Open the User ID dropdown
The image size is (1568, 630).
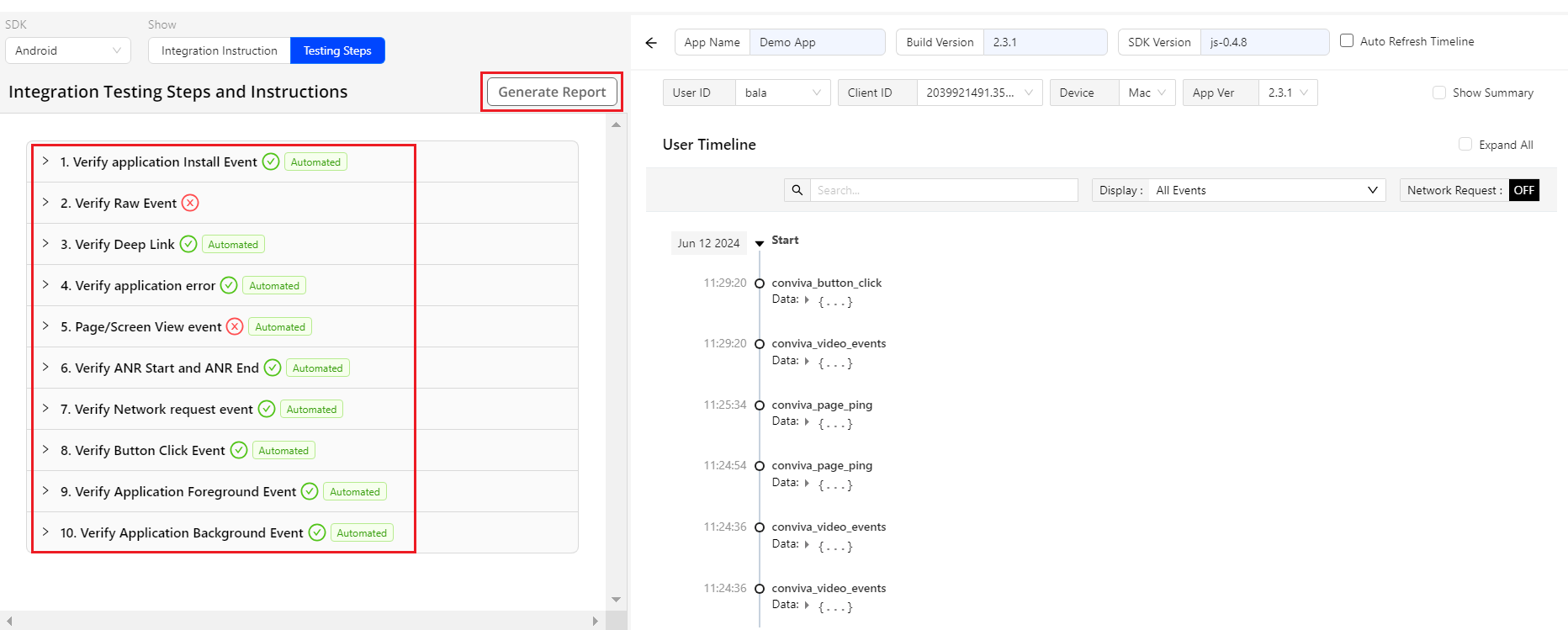click(783, 93)
